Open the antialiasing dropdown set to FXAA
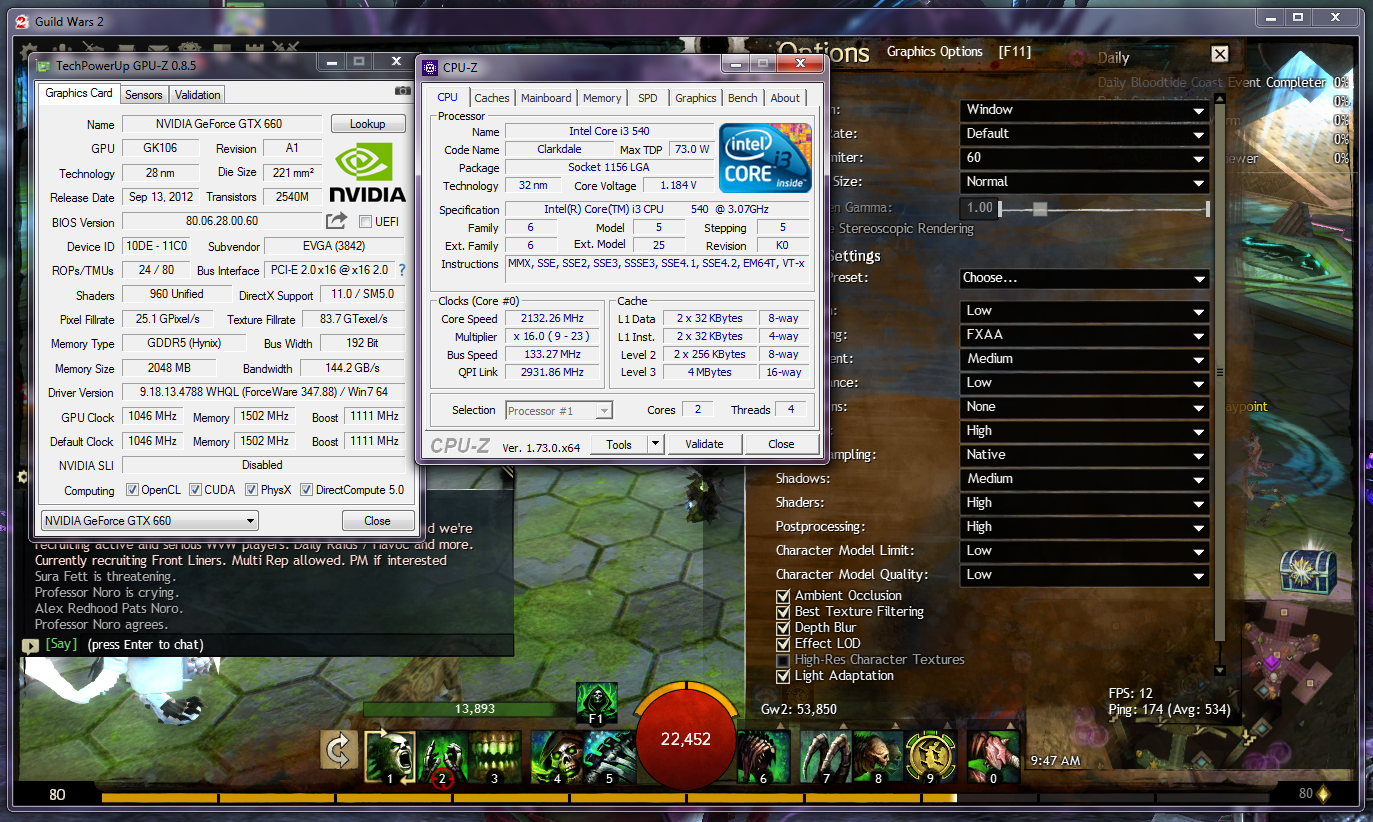The width and height of the screenshot is (1373, 822). [1084, 335]
